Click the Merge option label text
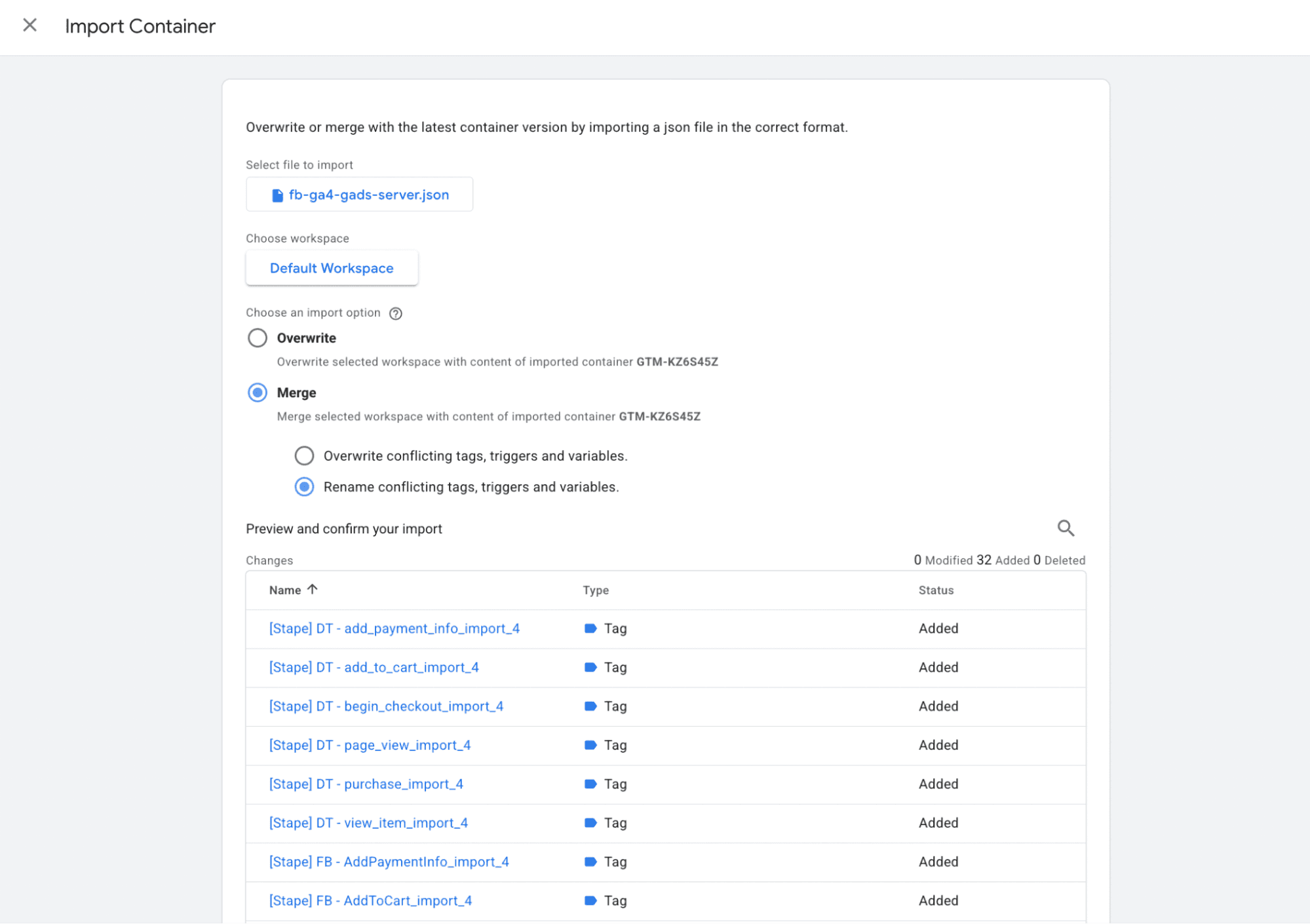 click(296, 393)
